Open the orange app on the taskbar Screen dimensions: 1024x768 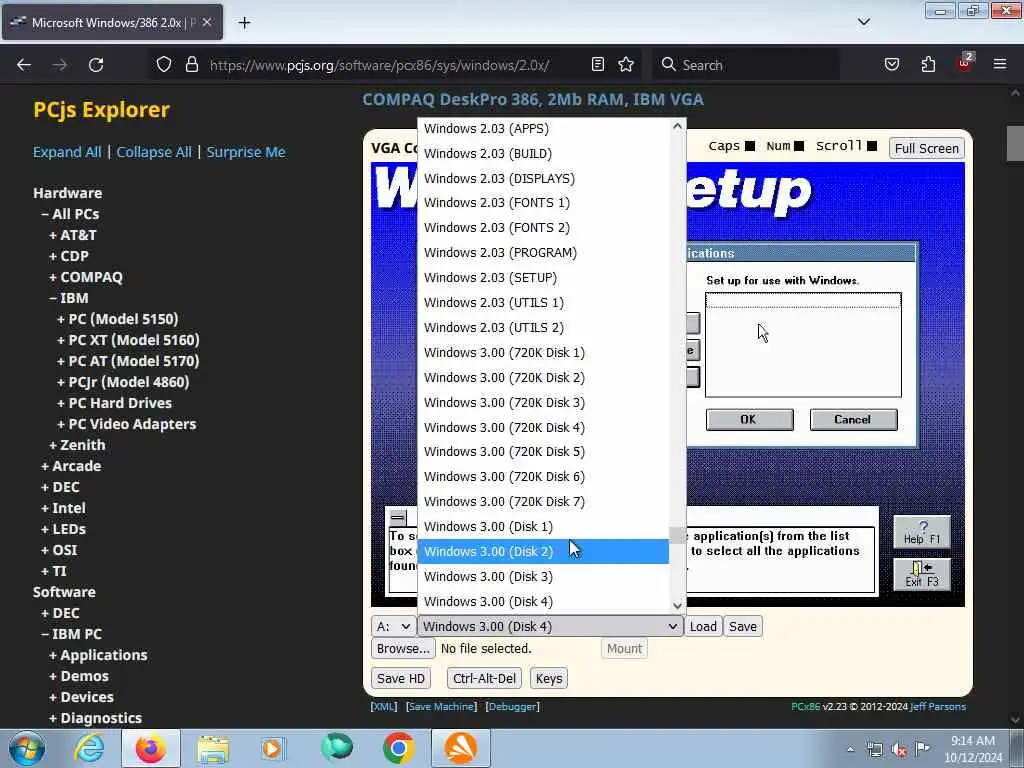coord(460,748)
